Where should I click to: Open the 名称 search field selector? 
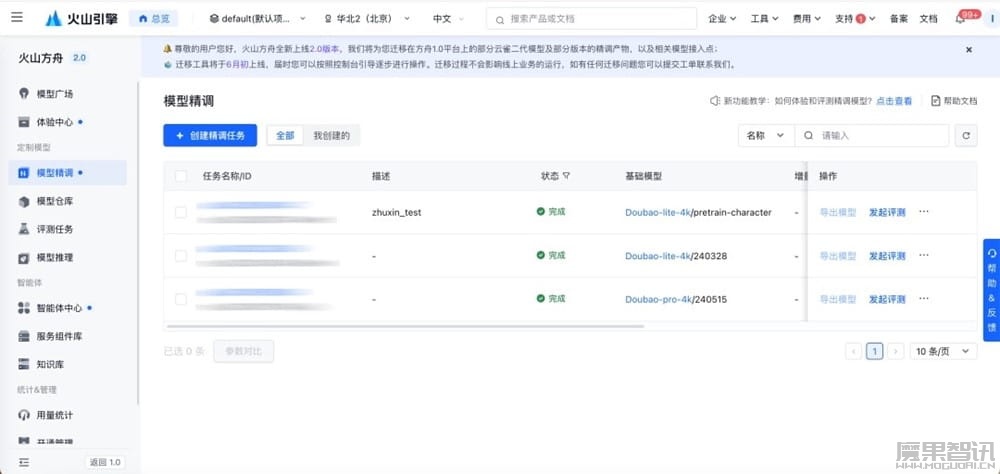coord(766,136)
